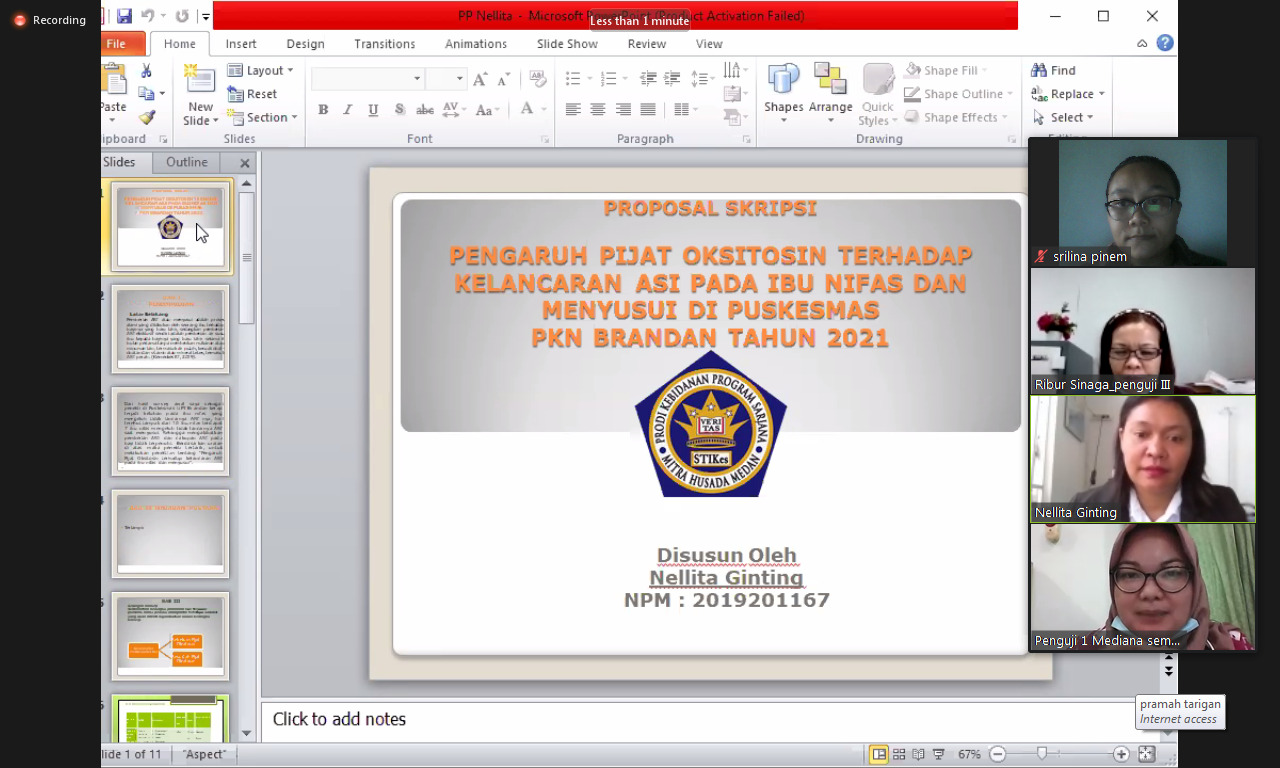Open the Arrange menu
Viewport: 1280px width, 768px height.
830,94
